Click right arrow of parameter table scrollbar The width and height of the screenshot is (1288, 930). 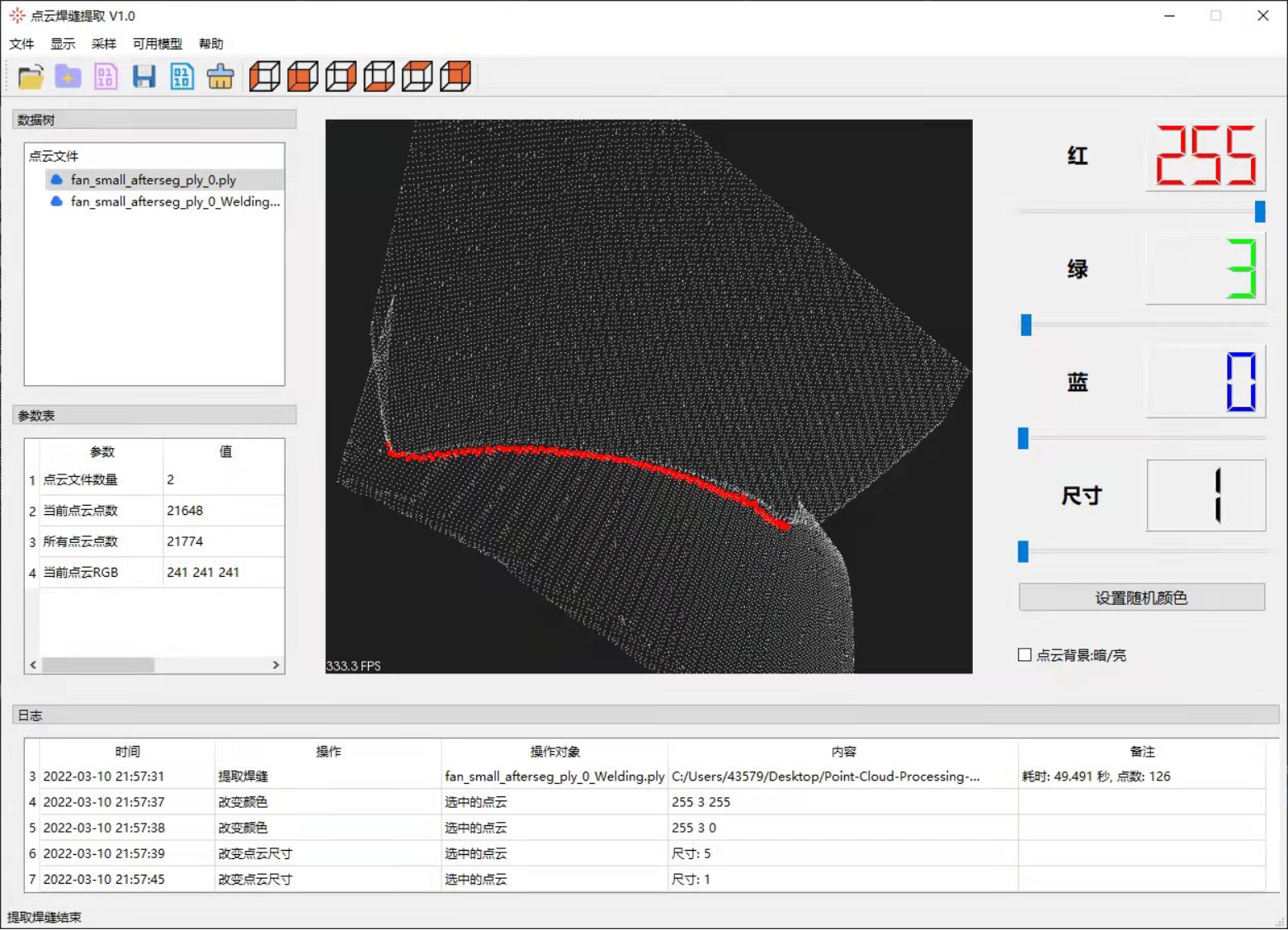[276, 665]
